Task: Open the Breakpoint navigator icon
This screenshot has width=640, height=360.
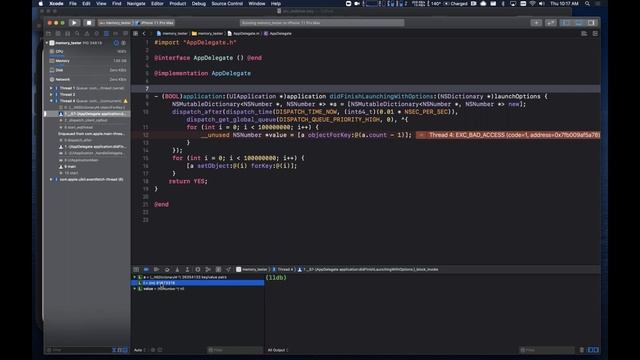Action: pos(116,33)
